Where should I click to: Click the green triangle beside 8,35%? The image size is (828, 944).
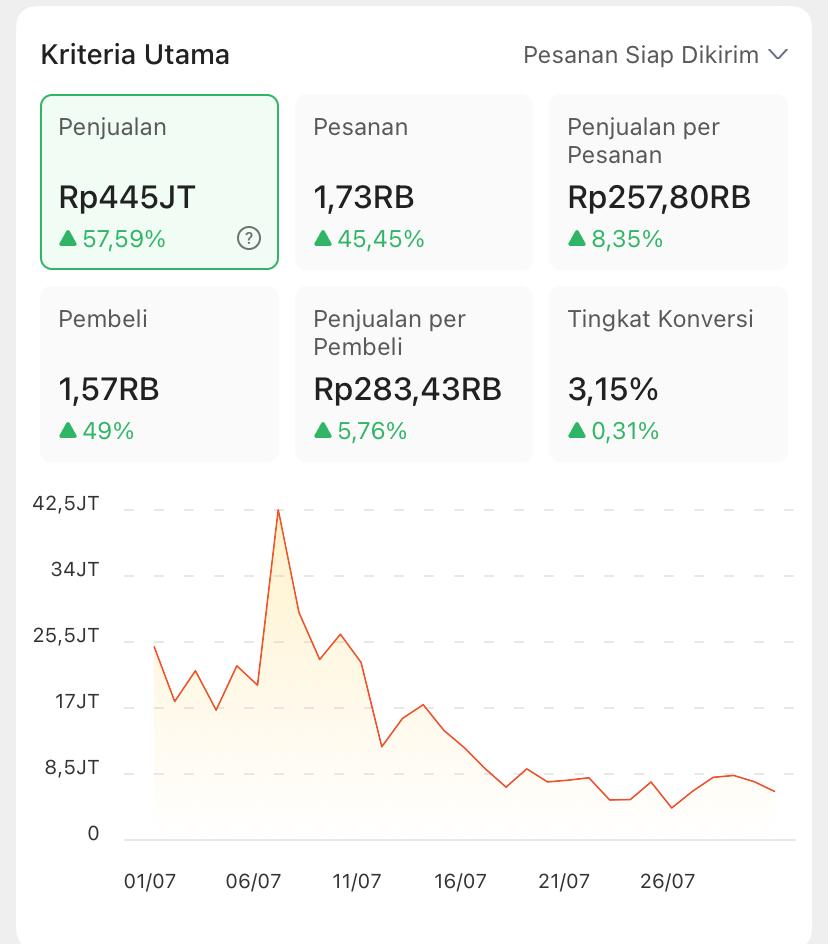(577, 238)
